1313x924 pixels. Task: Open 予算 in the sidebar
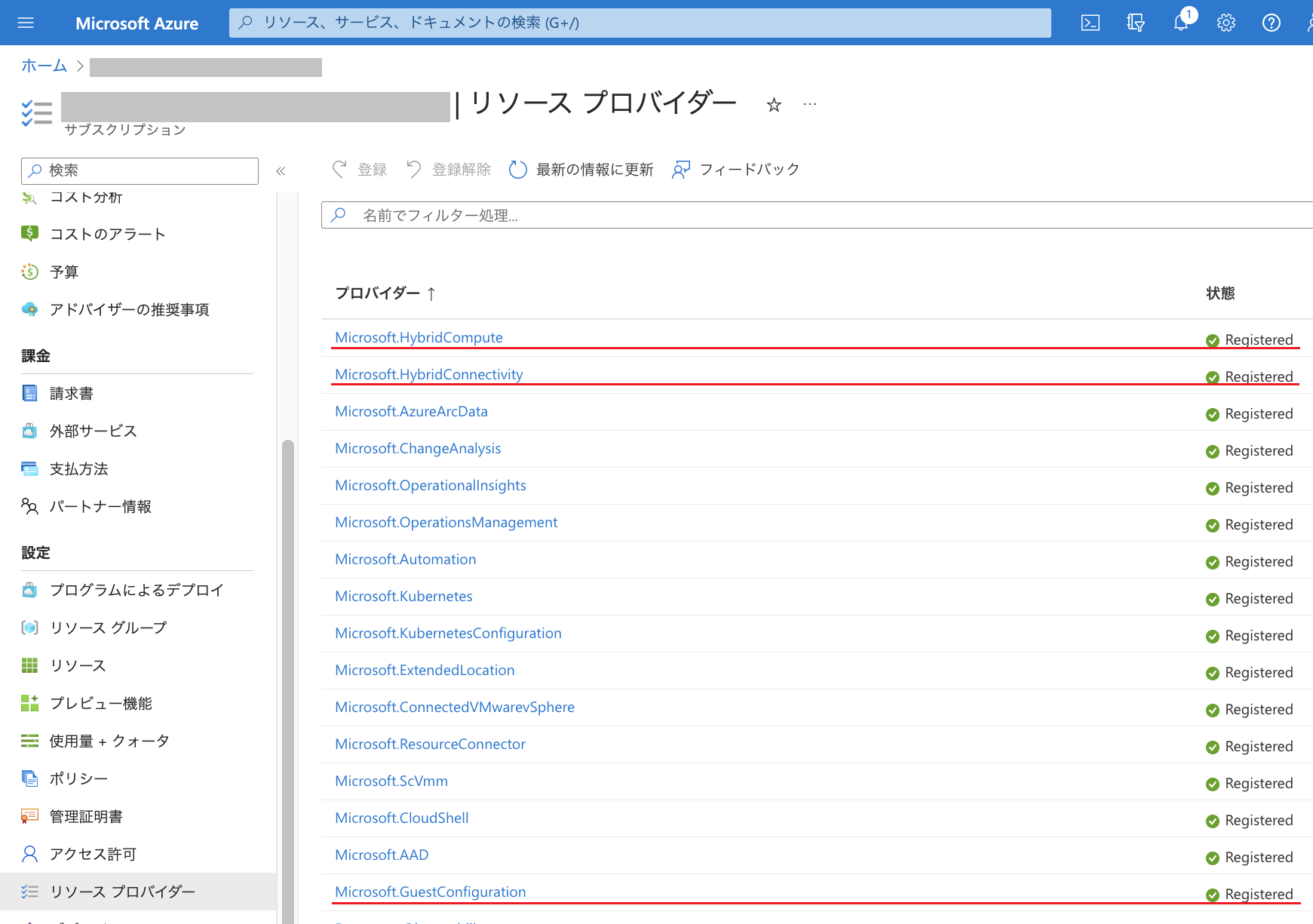64,272
